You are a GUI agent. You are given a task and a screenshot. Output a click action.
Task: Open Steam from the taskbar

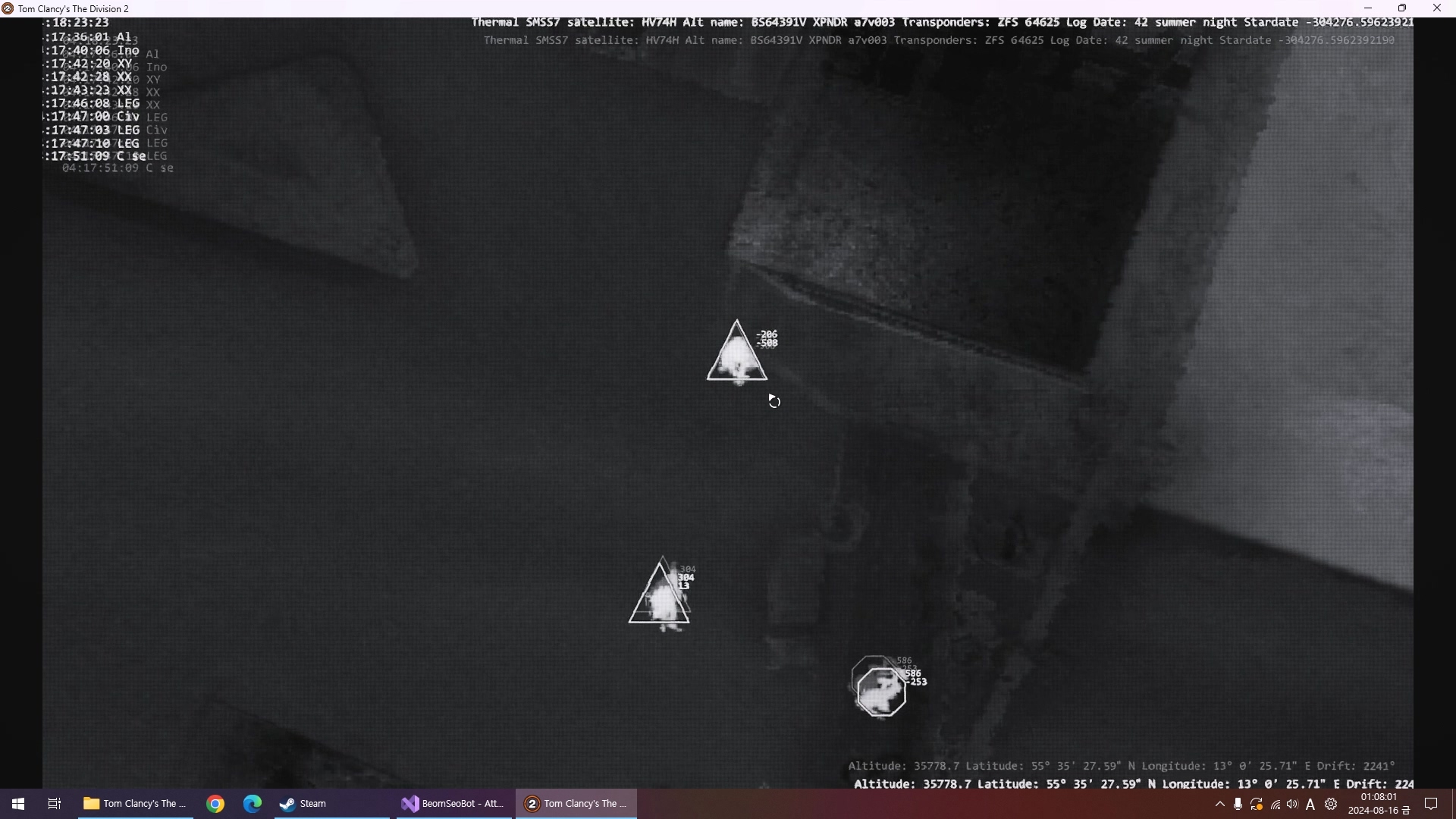click(x=303, y=804)
